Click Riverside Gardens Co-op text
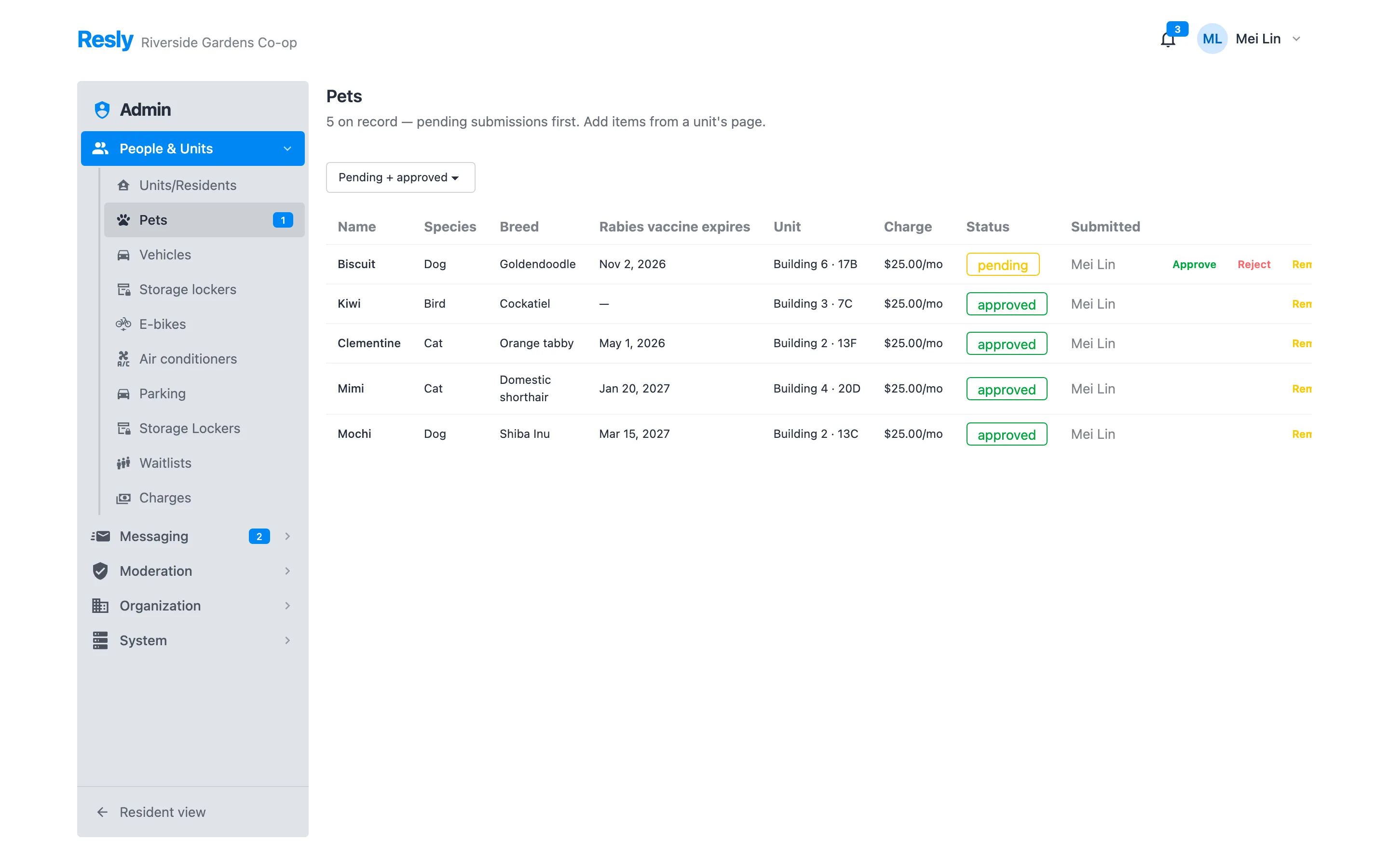The image size is (1389, 868). tap(218, 42)
